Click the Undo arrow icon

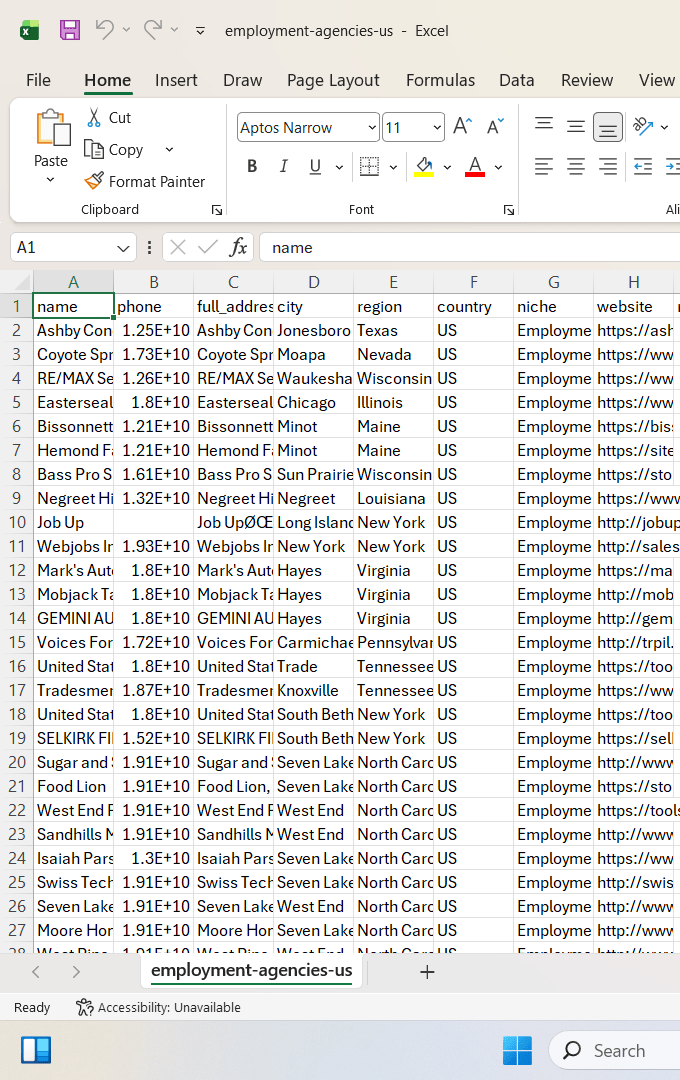click(105, 30)
